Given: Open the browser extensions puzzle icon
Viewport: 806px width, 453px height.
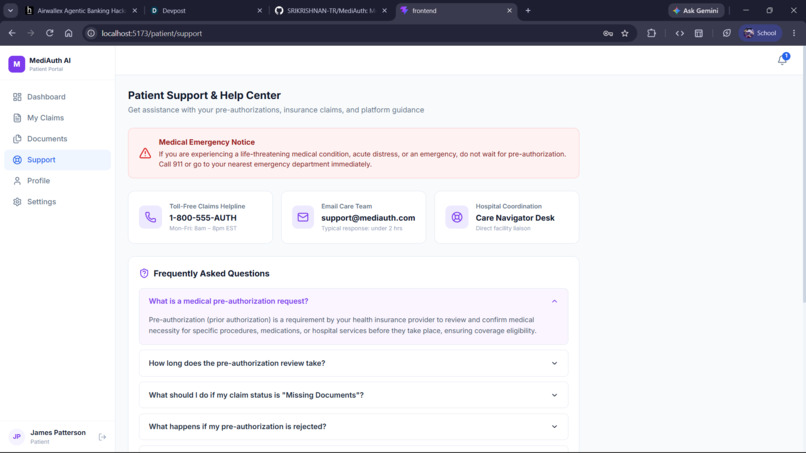Looking at the screenshot, I should [651, 33].
